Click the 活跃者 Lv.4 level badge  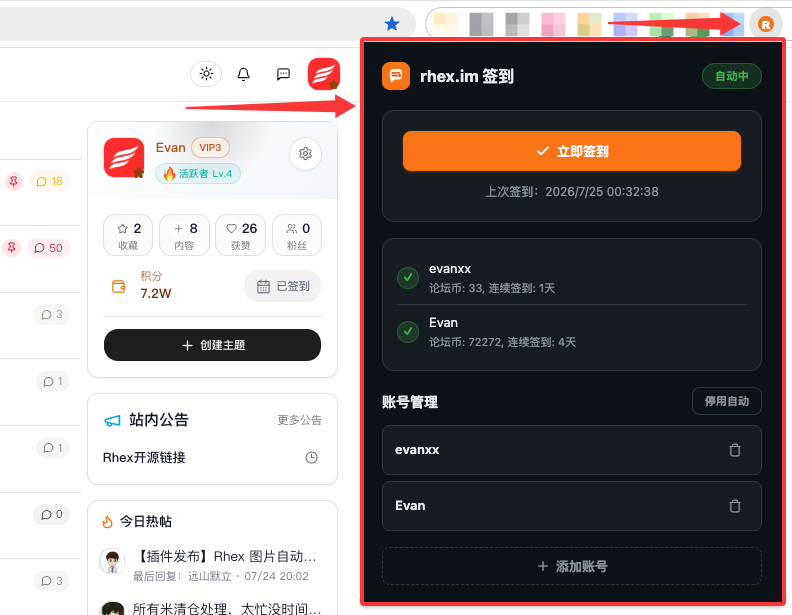pyautogui.click(x=198, y=174)
